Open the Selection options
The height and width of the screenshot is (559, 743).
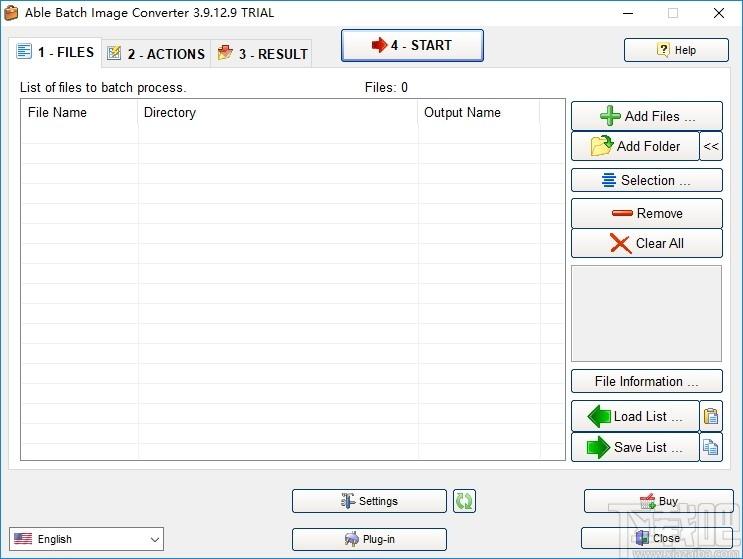(647, 180)
